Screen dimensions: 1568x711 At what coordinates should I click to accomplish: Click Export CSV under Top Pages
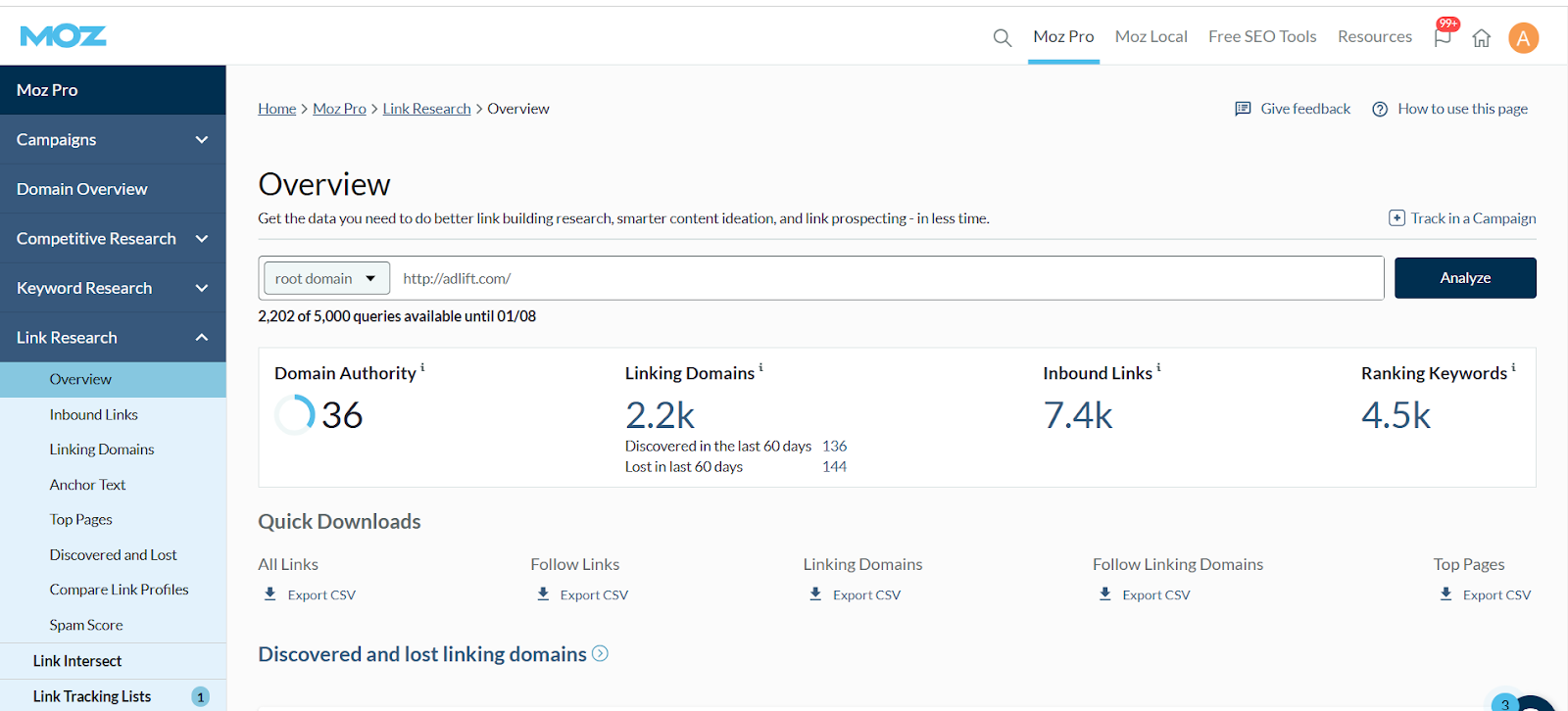click(1496, 595)
